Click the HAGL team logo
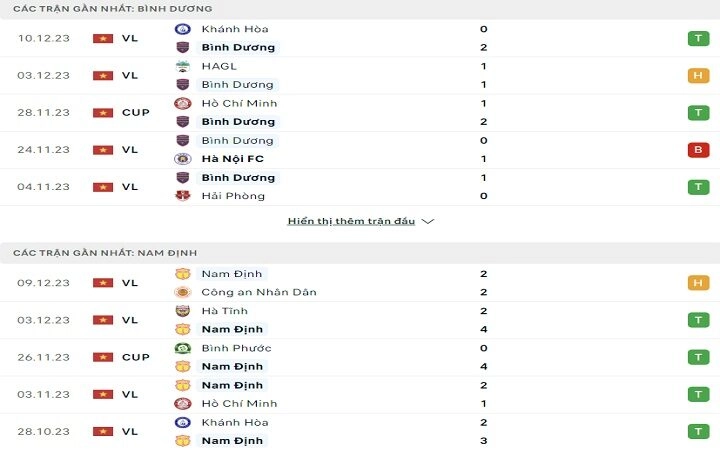This screenshot has height=450, width=720. 183,66
